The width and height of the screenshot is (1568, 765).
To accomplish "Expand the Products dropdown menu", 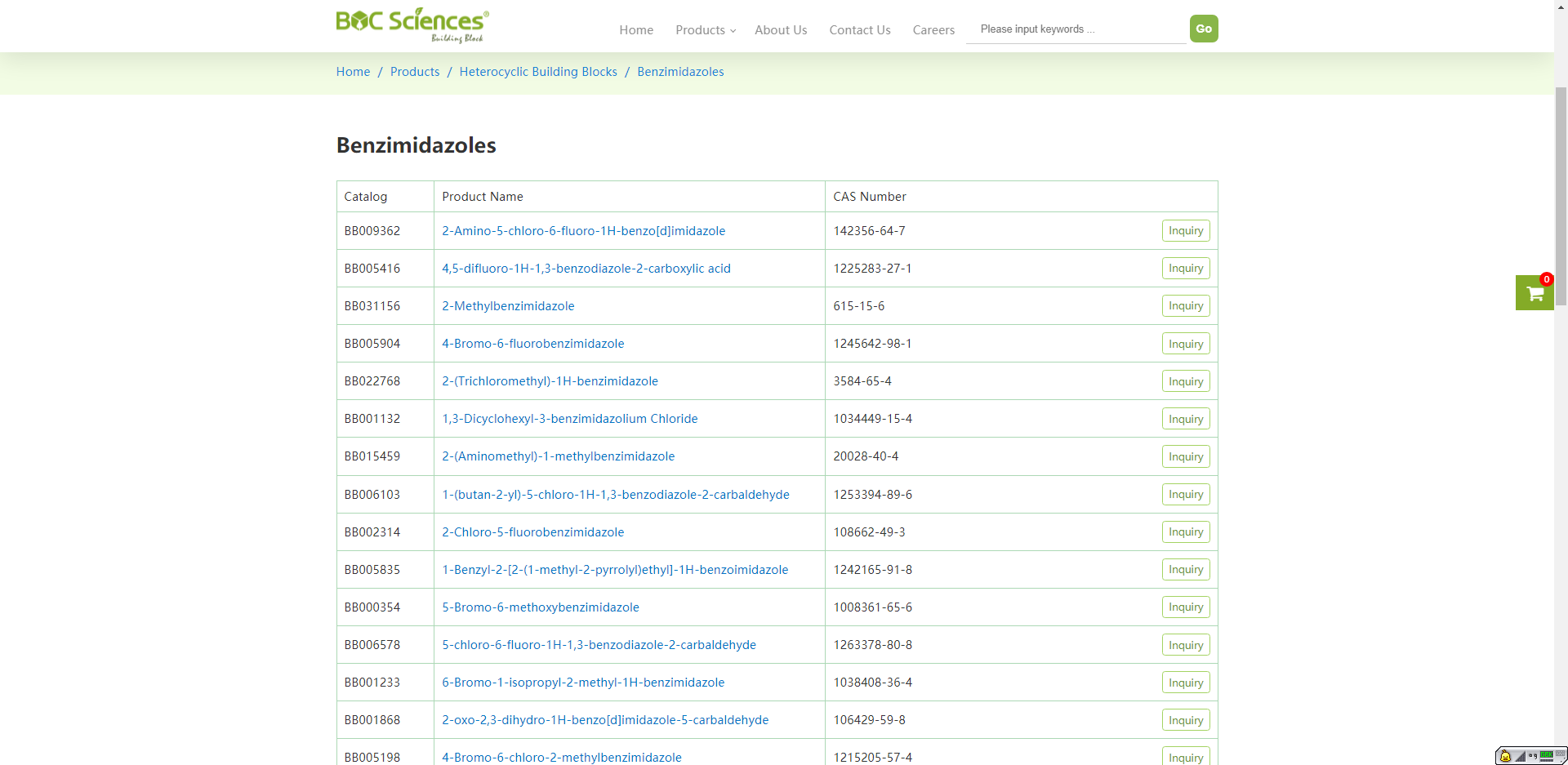I will [x=705, y=30].
